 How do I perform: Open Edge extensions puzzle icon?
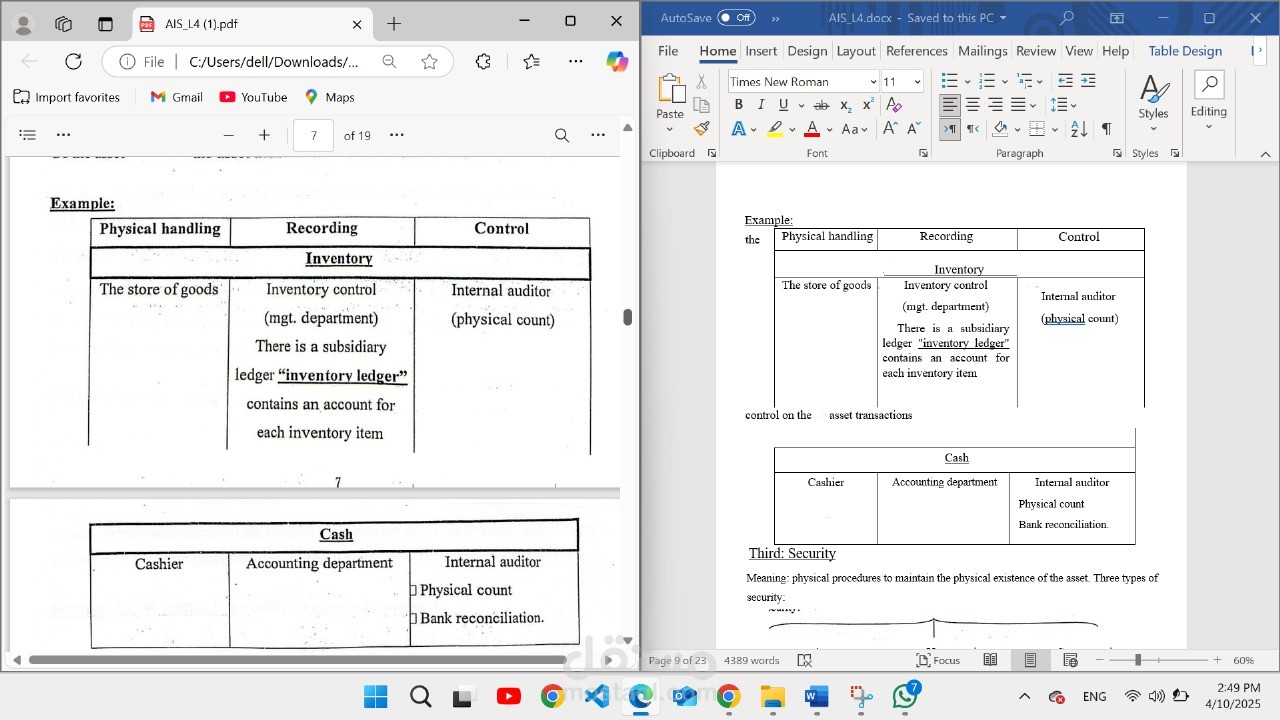click(483, 62)
